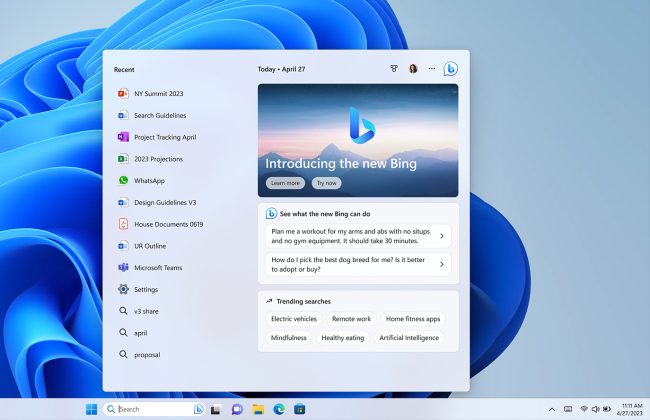Click the battery status icon
The height and width of the screenshot is (420, 650).
pos(607,409)
